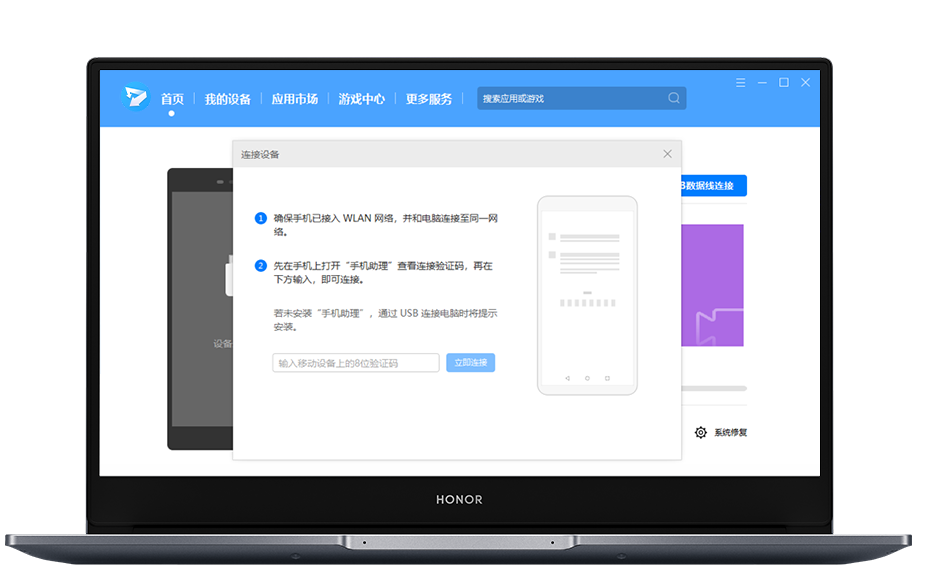Click the 系统修复 text link

tap(730, 433)
